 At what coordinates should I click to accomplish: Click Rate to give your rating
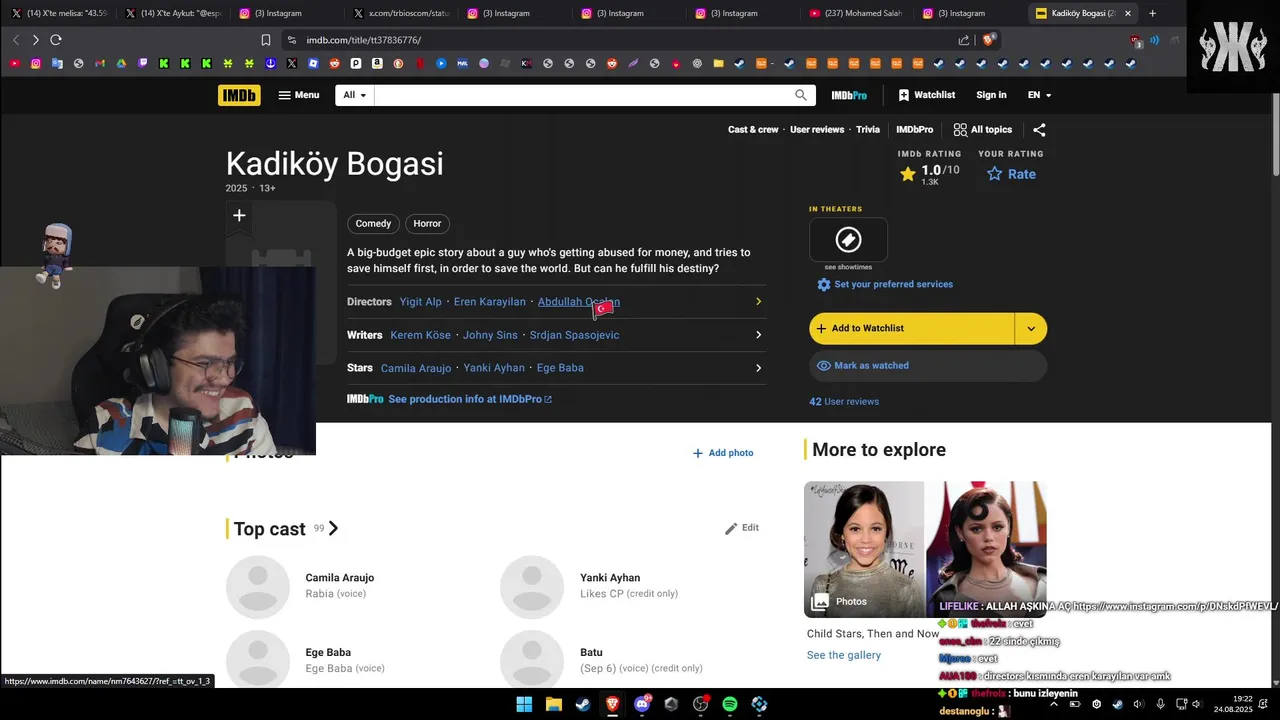(x=1011, y=174)
